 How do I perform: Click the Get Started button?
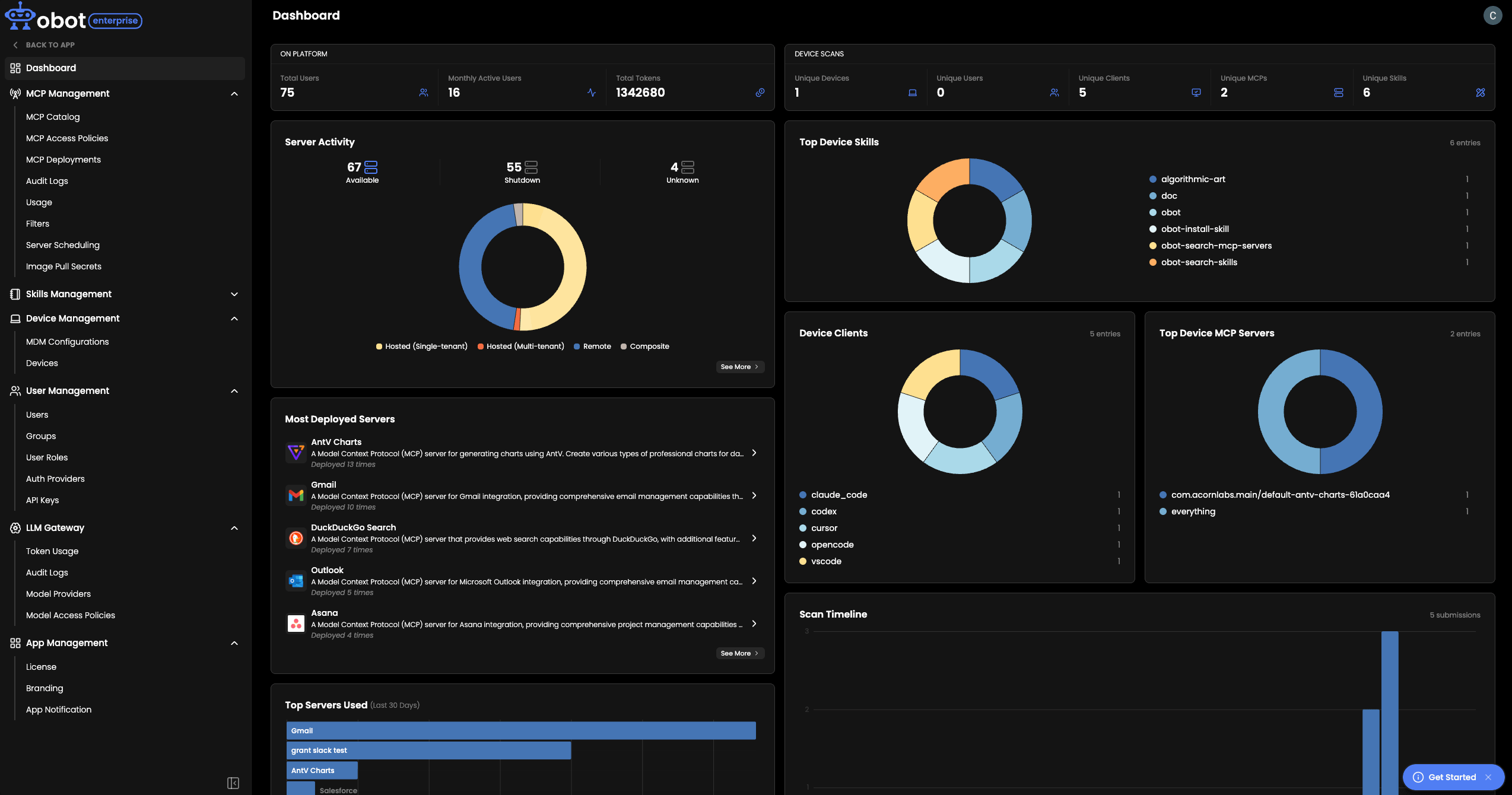tap(1453, 777)
